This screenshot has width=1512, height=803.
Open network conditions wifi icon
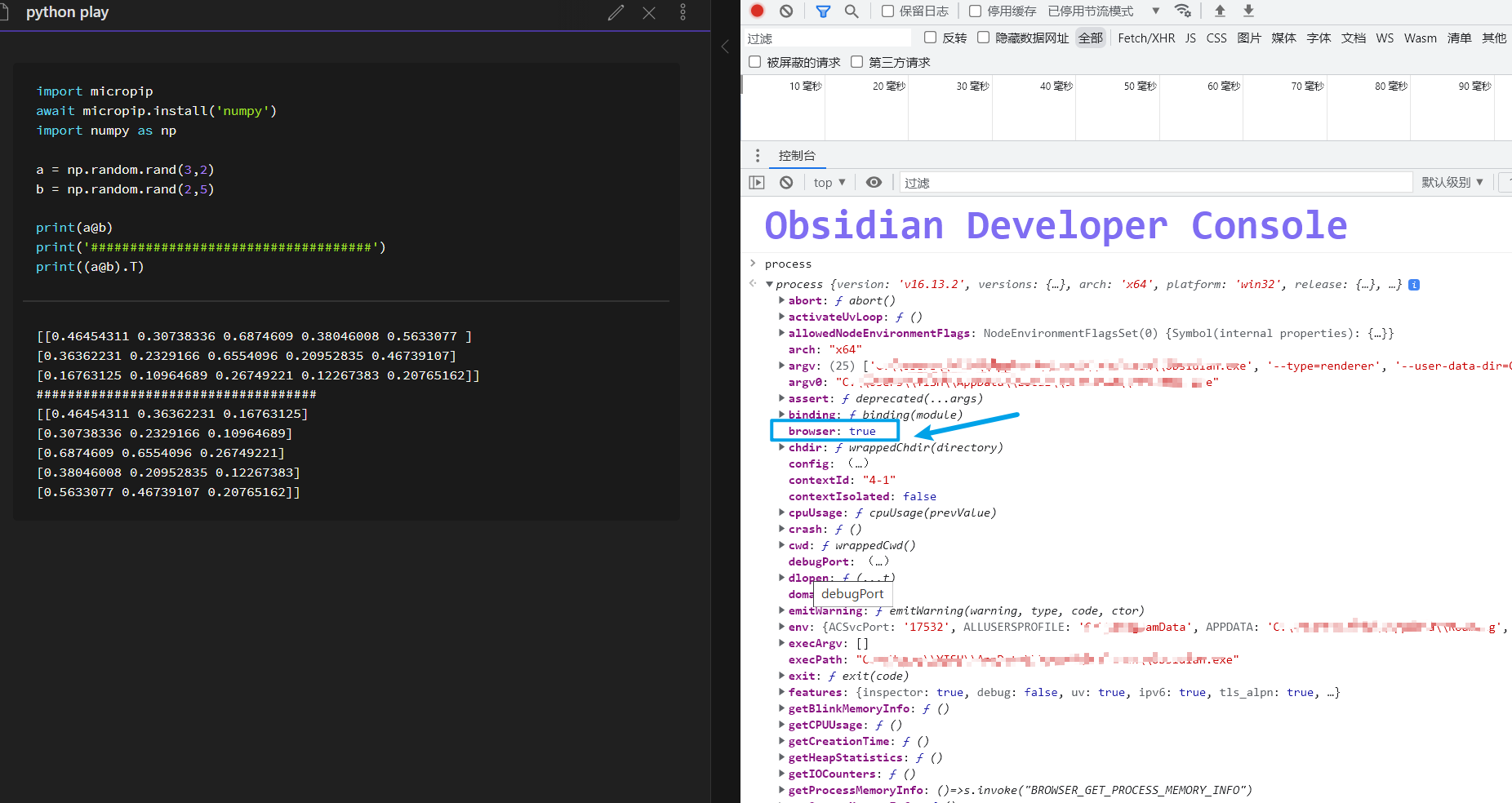[1182, 11]
